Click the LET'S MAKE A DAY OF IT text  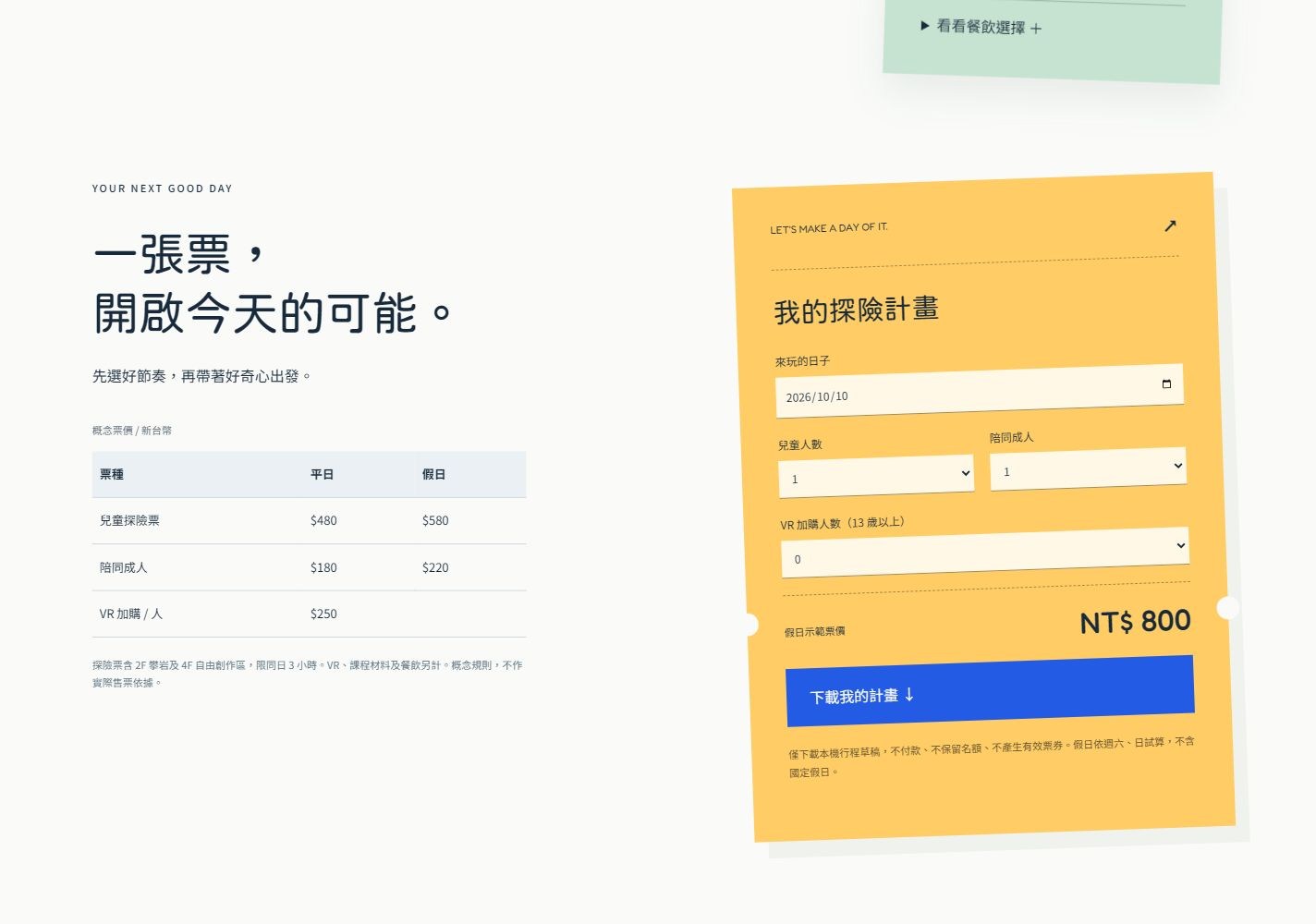point(829,228)
